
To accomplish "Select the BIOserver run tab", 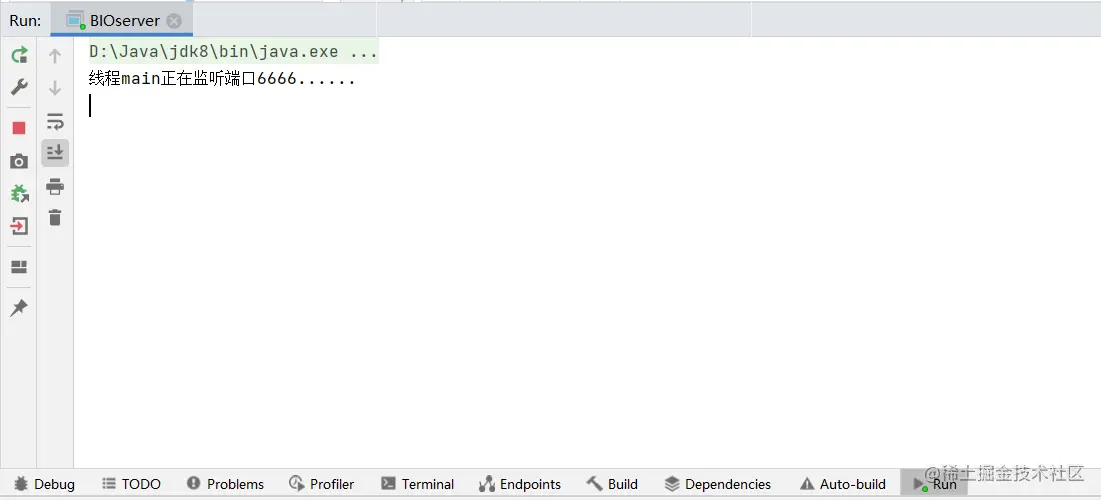I will pyautogui.click(x=121, y=21).
